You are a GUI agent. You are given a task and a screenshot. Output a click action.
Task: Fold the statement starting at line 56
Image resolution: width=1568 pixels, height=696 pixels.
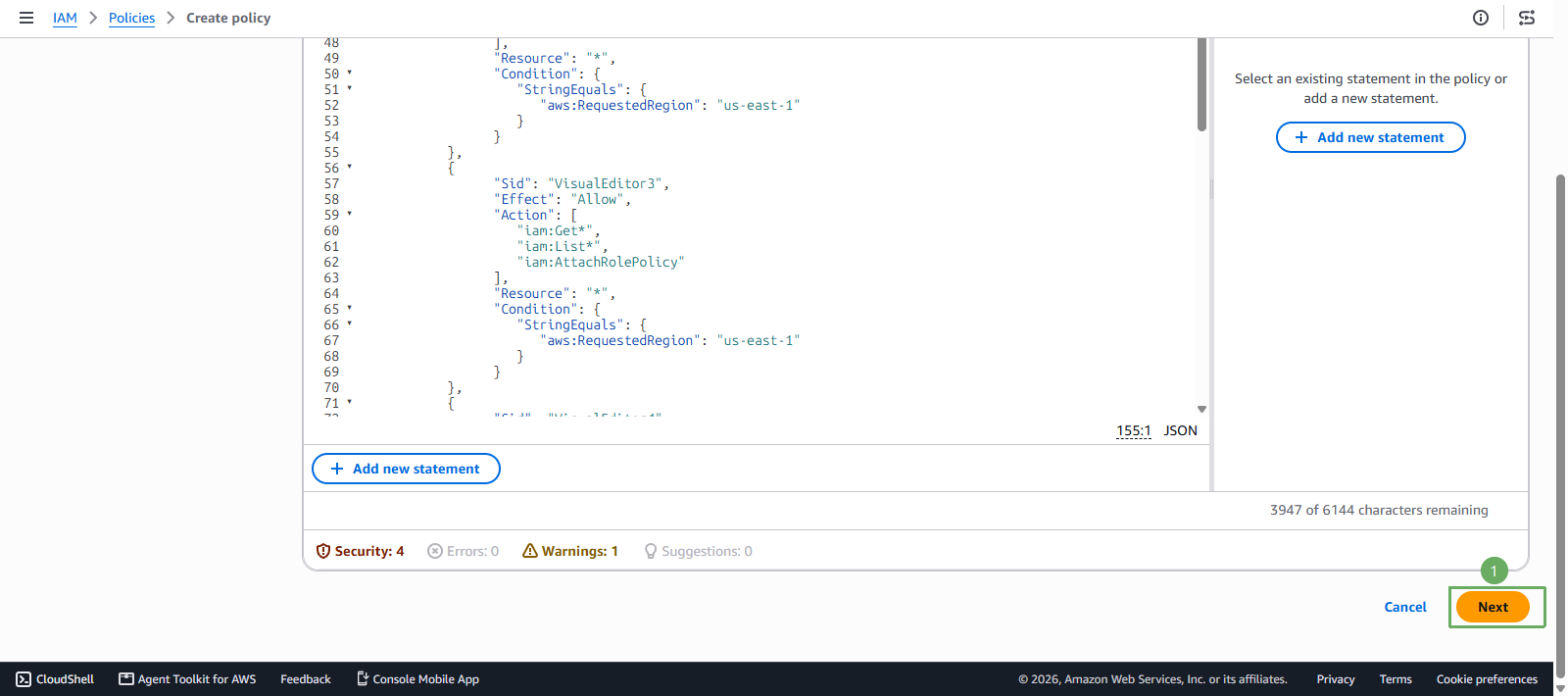click(350, 167)
